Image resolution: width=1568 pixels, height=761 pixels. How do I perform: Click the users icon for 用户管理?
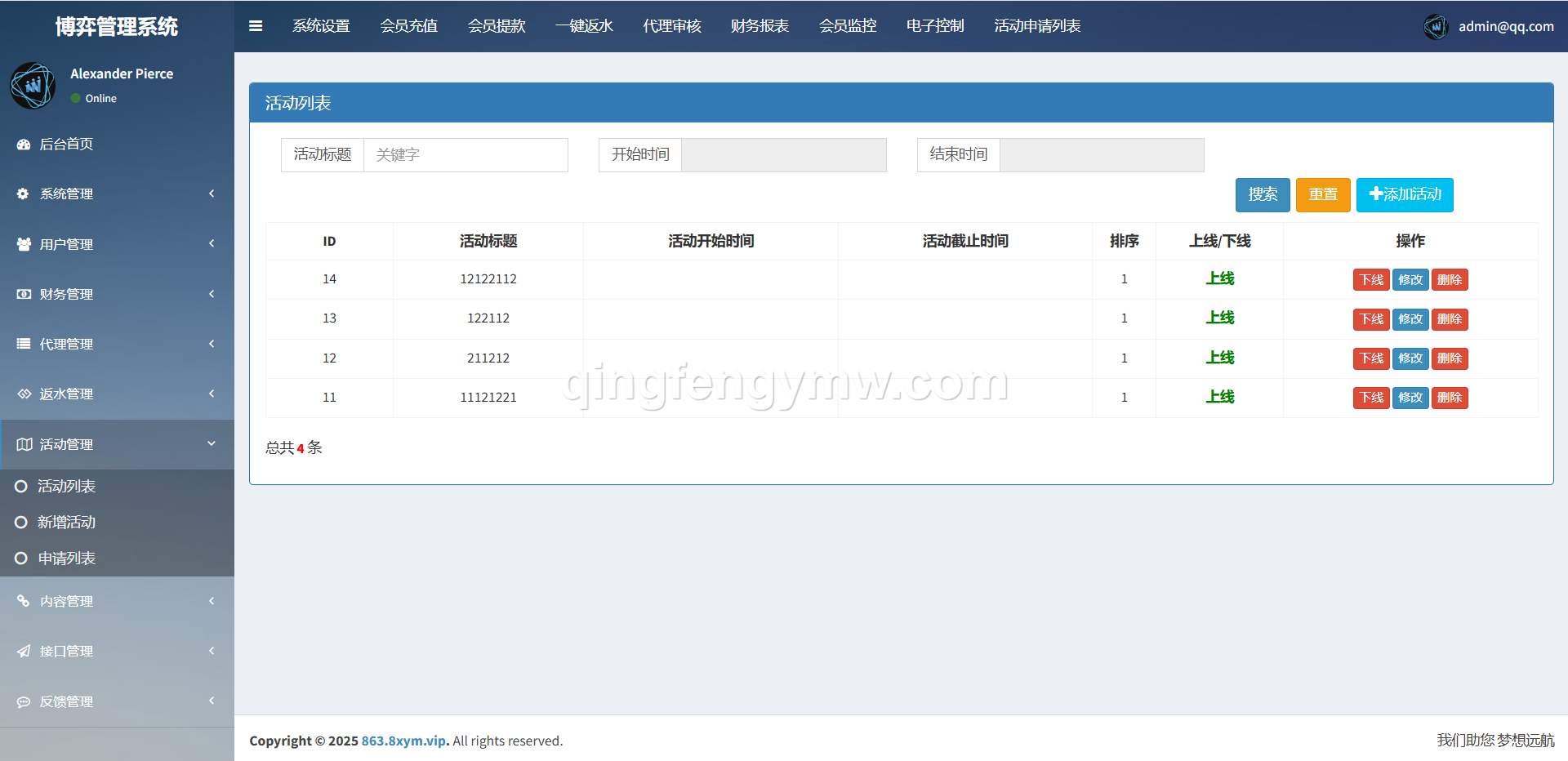click(x=24, y=244)
